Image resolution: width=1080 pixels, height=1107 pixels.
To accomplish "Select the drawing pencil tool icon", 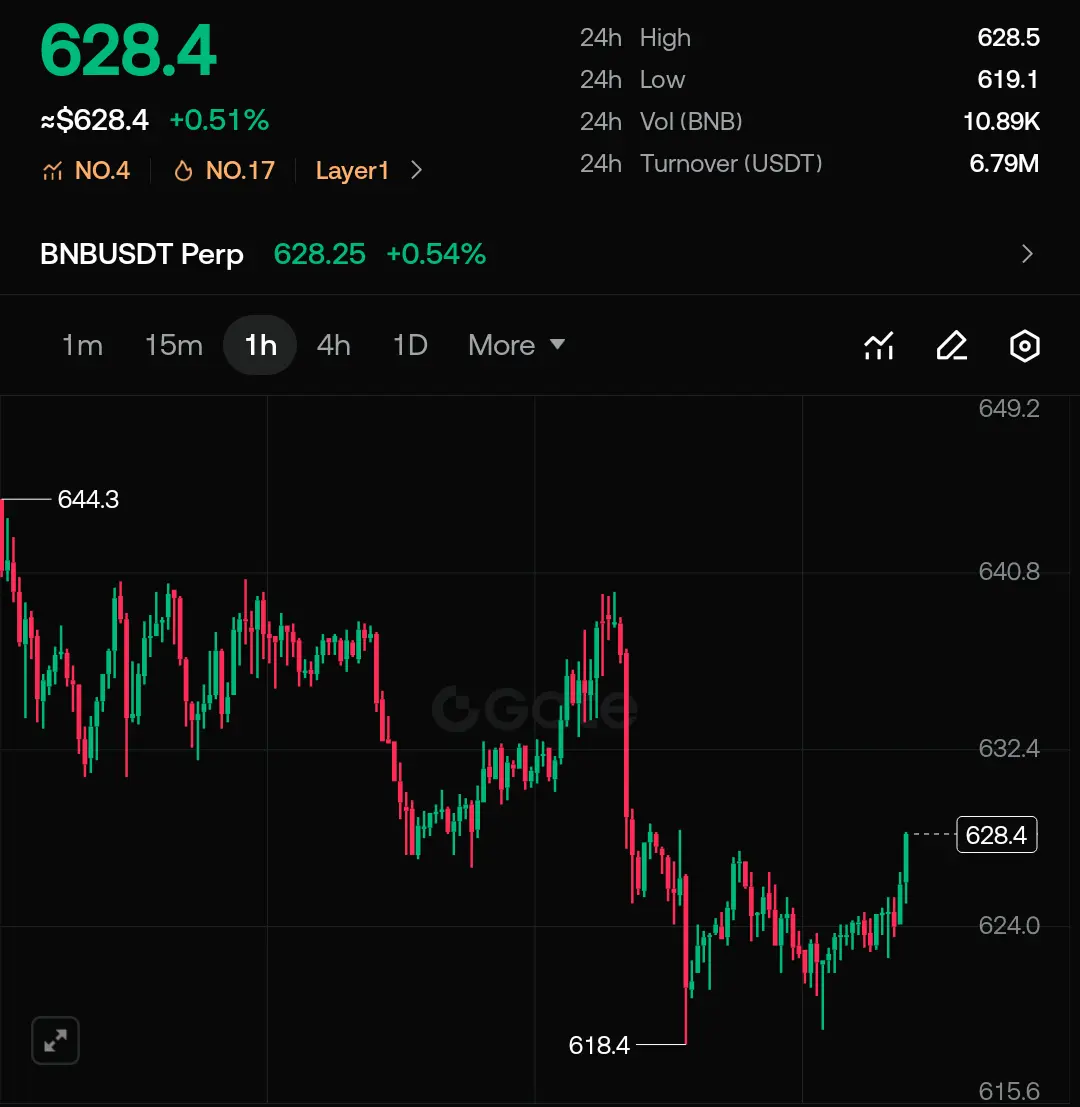I will tap(952, 346).
